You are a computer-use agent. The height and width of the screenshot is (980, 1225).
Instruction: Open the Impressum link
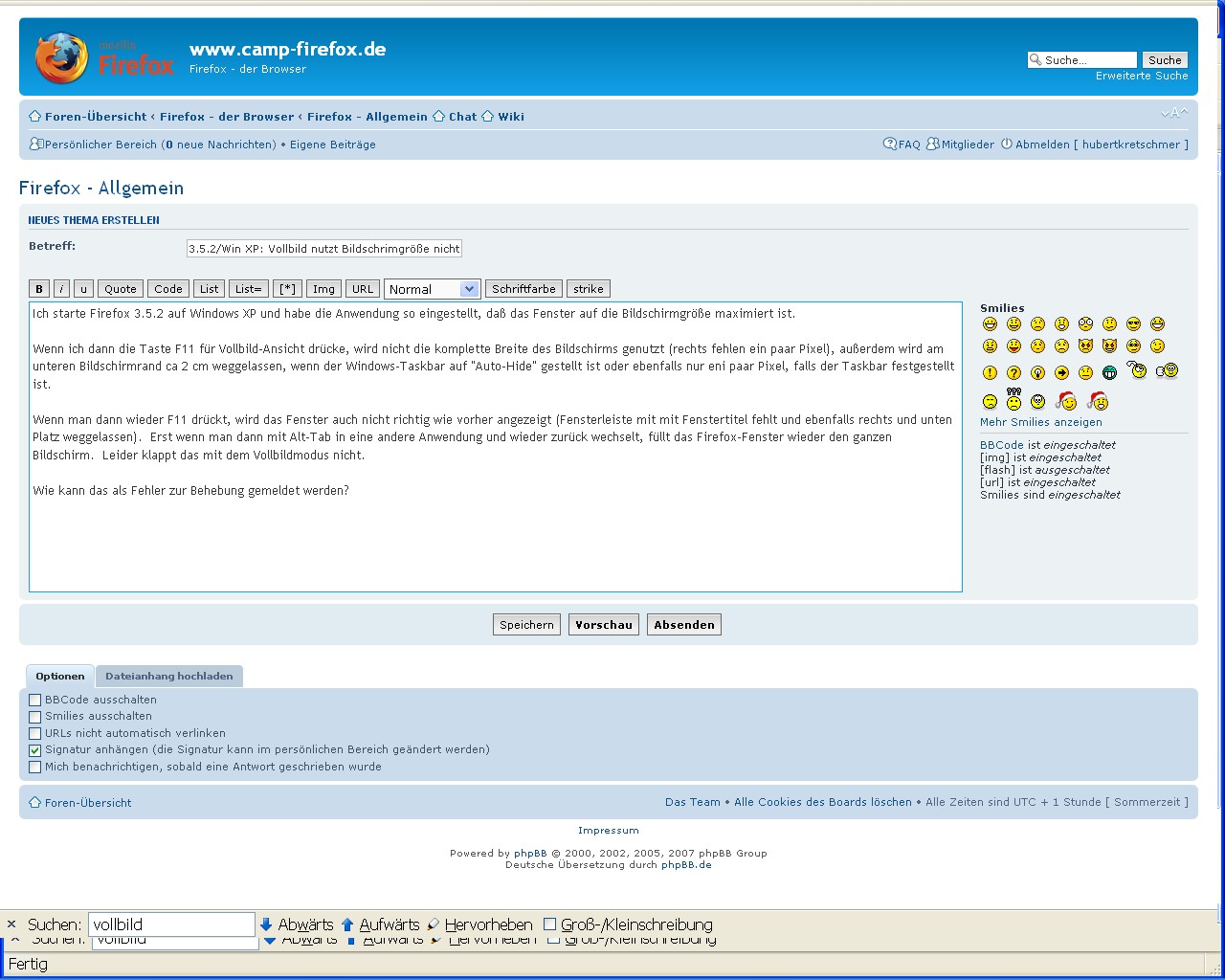click(609, 831)
